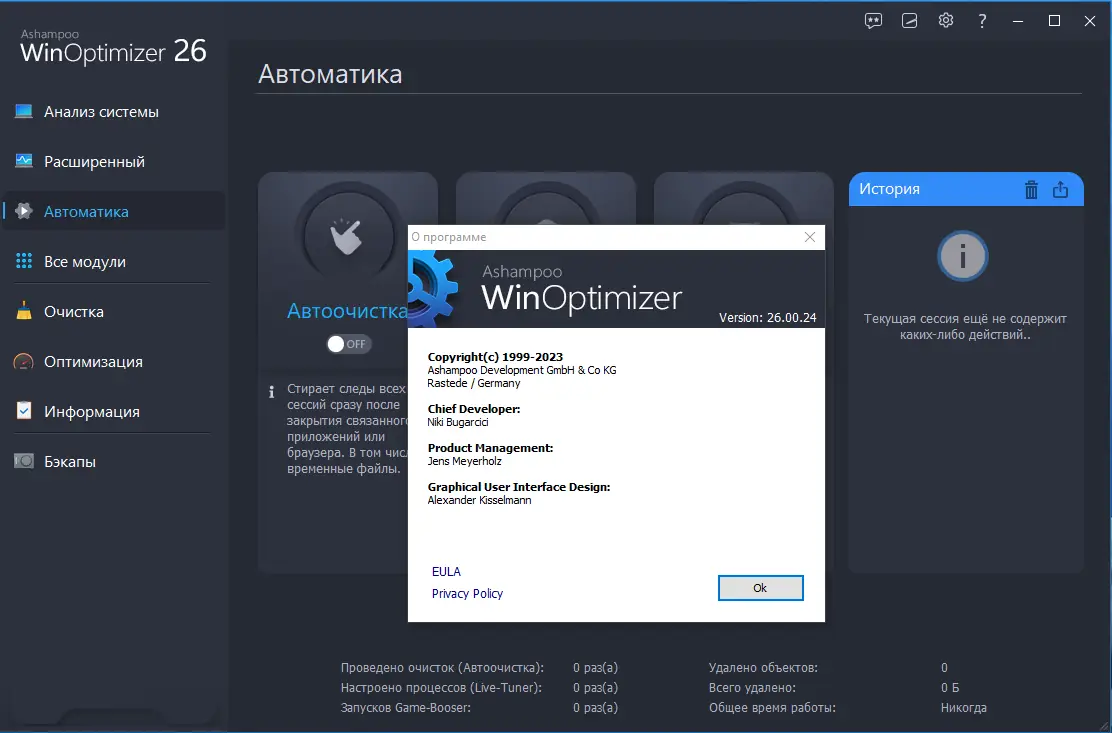Image resolution: width=1112 pixels, height=733 pixels.
Task: Click the Никогда value
Action: tap(964, 707)
